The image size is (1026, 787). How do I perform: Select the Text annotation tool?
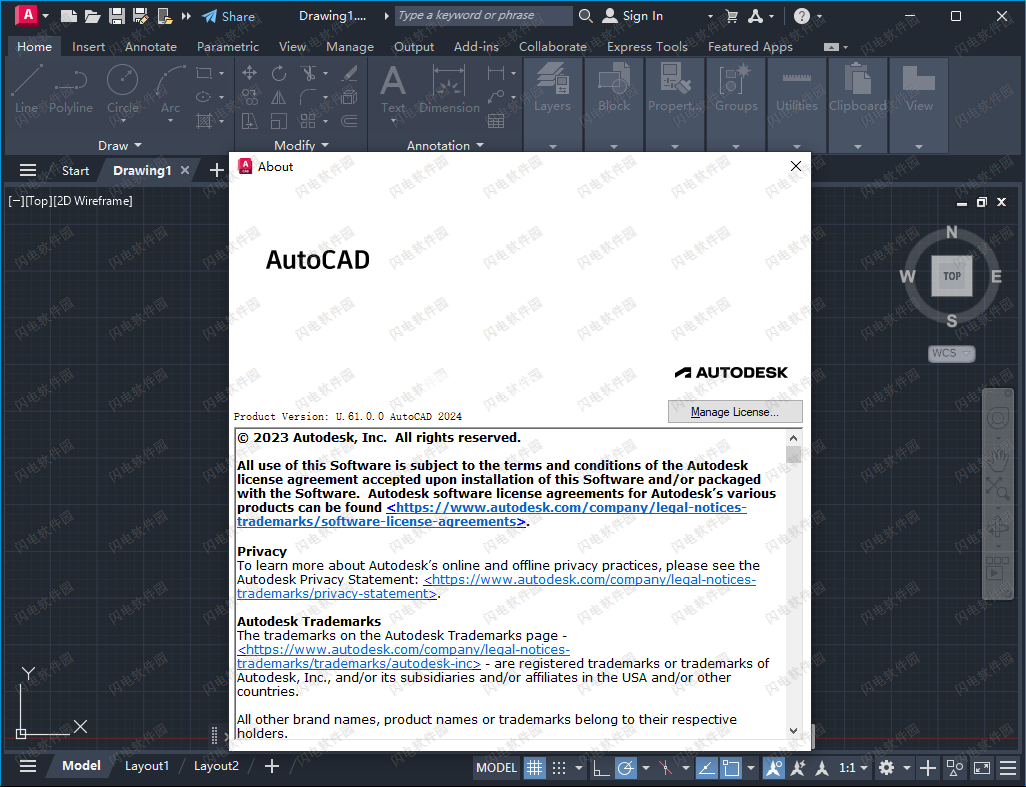[x=393, y=88]
